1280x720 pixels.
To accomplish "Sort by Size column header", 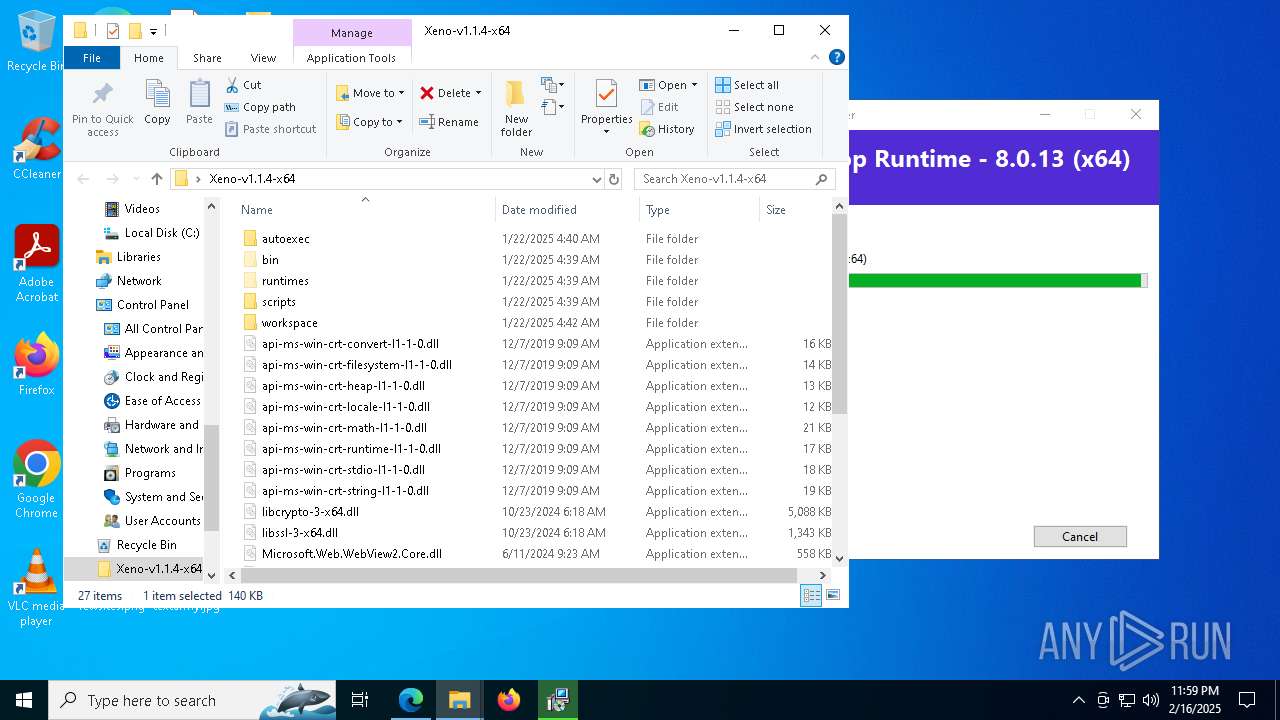I will pos(795,210).
